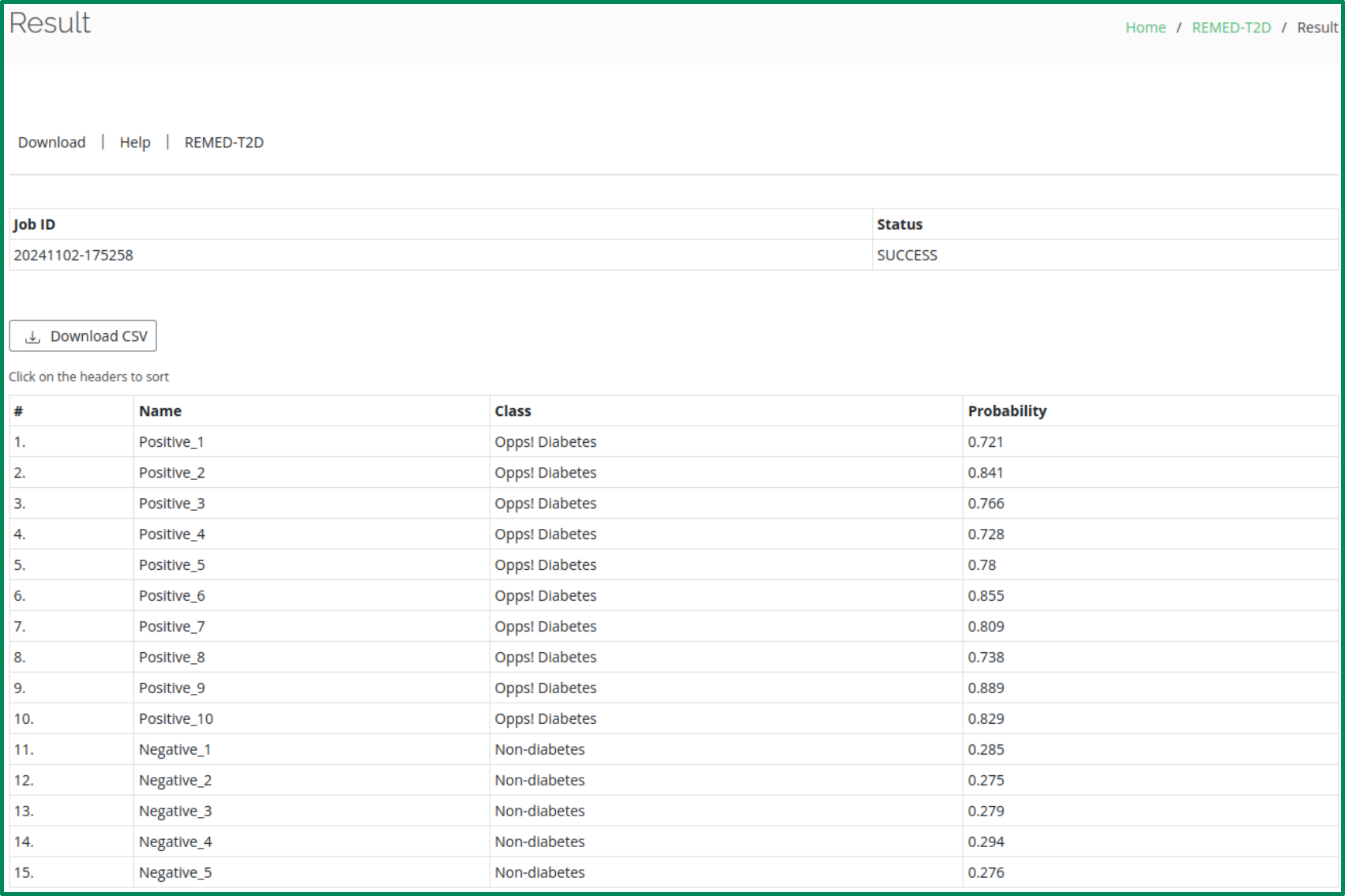Sort table by Probability header
Image resolution: width=1345 pixels, height=896 pixels.
click(x=1007, y=411)
